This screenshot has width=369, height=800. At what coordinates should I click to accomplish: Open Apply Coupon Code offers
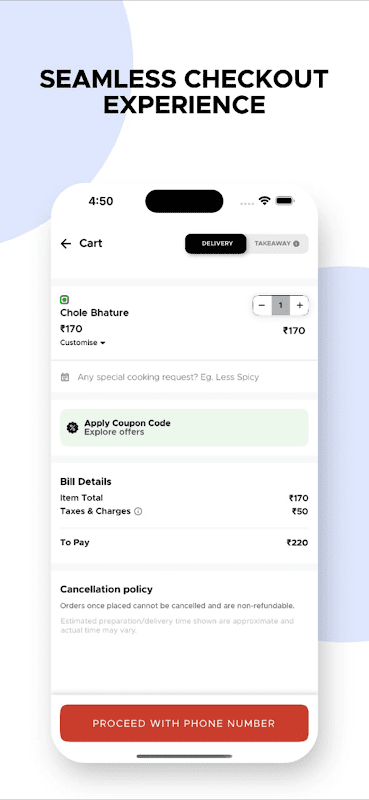[x=184, y=428]
